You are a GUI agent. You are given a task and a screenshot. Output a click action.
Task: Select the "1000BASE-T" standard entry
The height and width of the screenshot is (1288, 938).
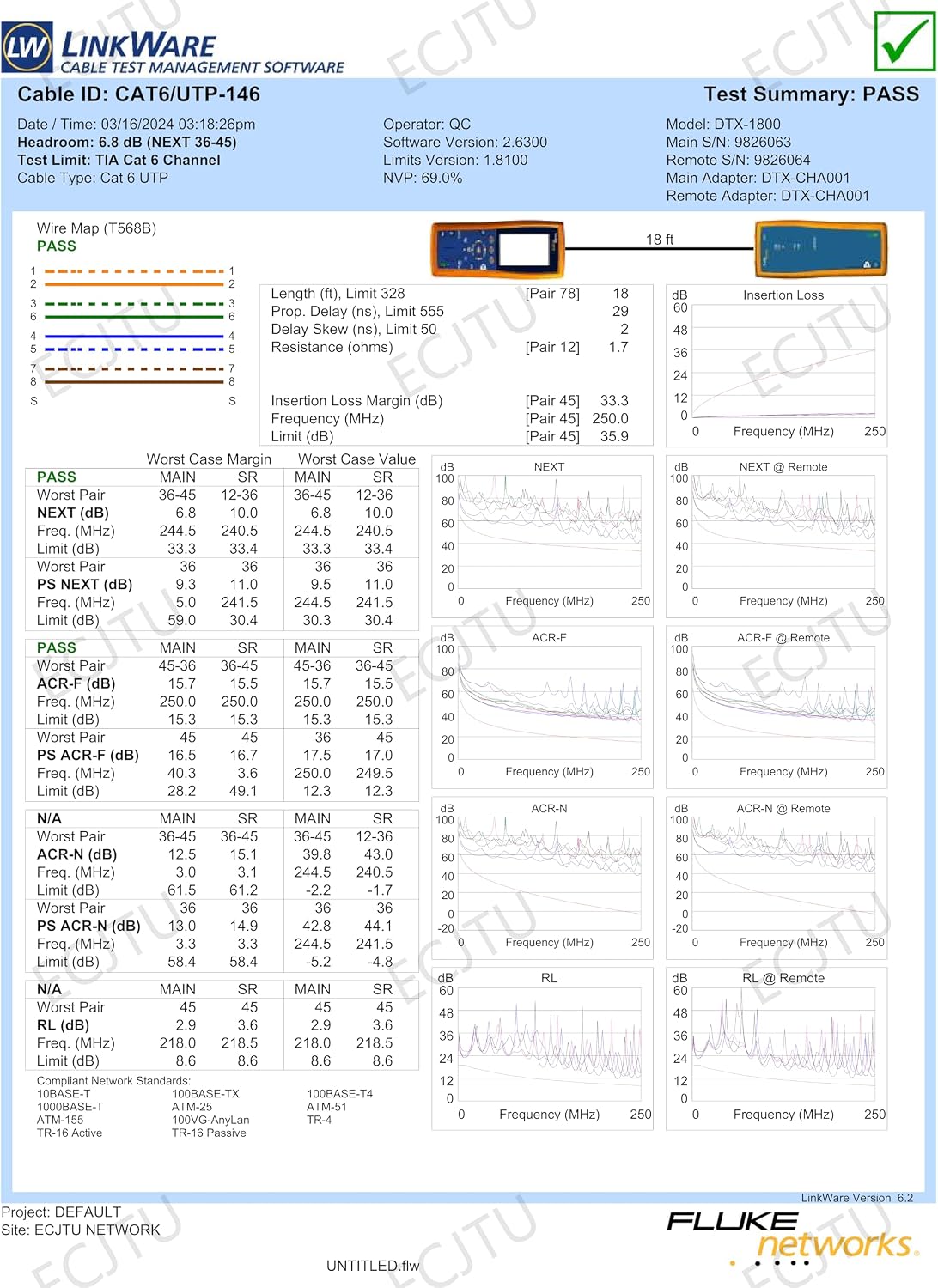click(70, 1107)
